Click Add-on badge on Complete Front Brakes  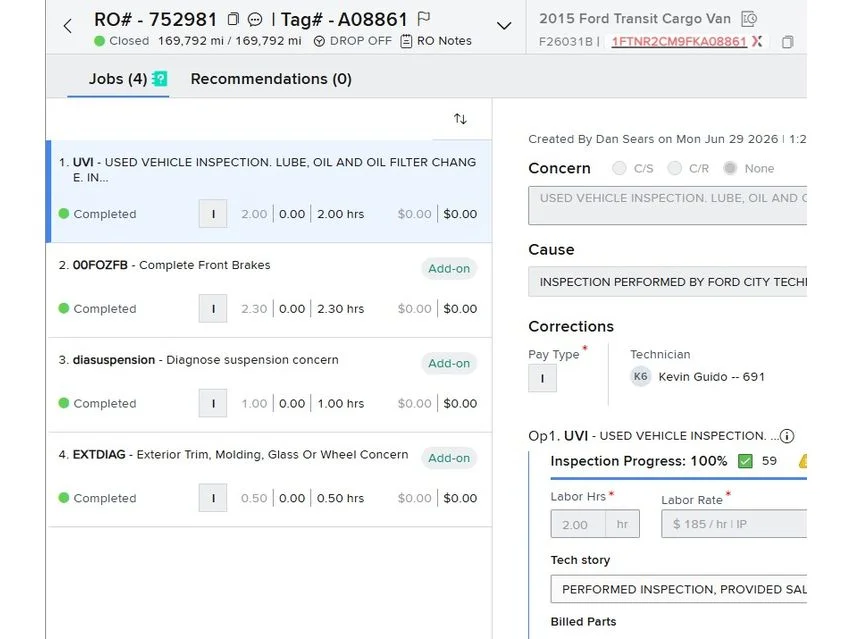coord(449,269)
